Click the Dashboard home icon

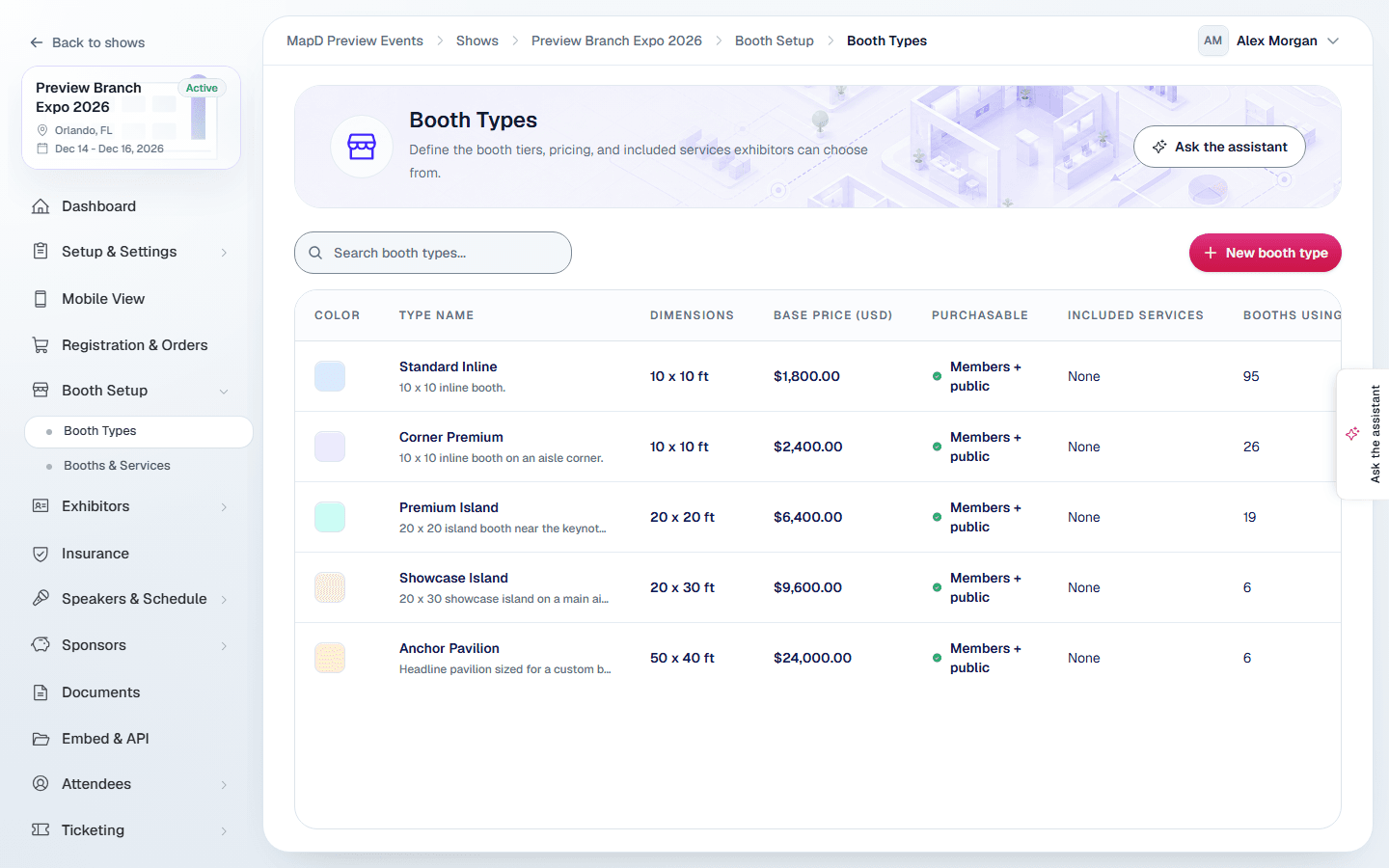point(41,206)
